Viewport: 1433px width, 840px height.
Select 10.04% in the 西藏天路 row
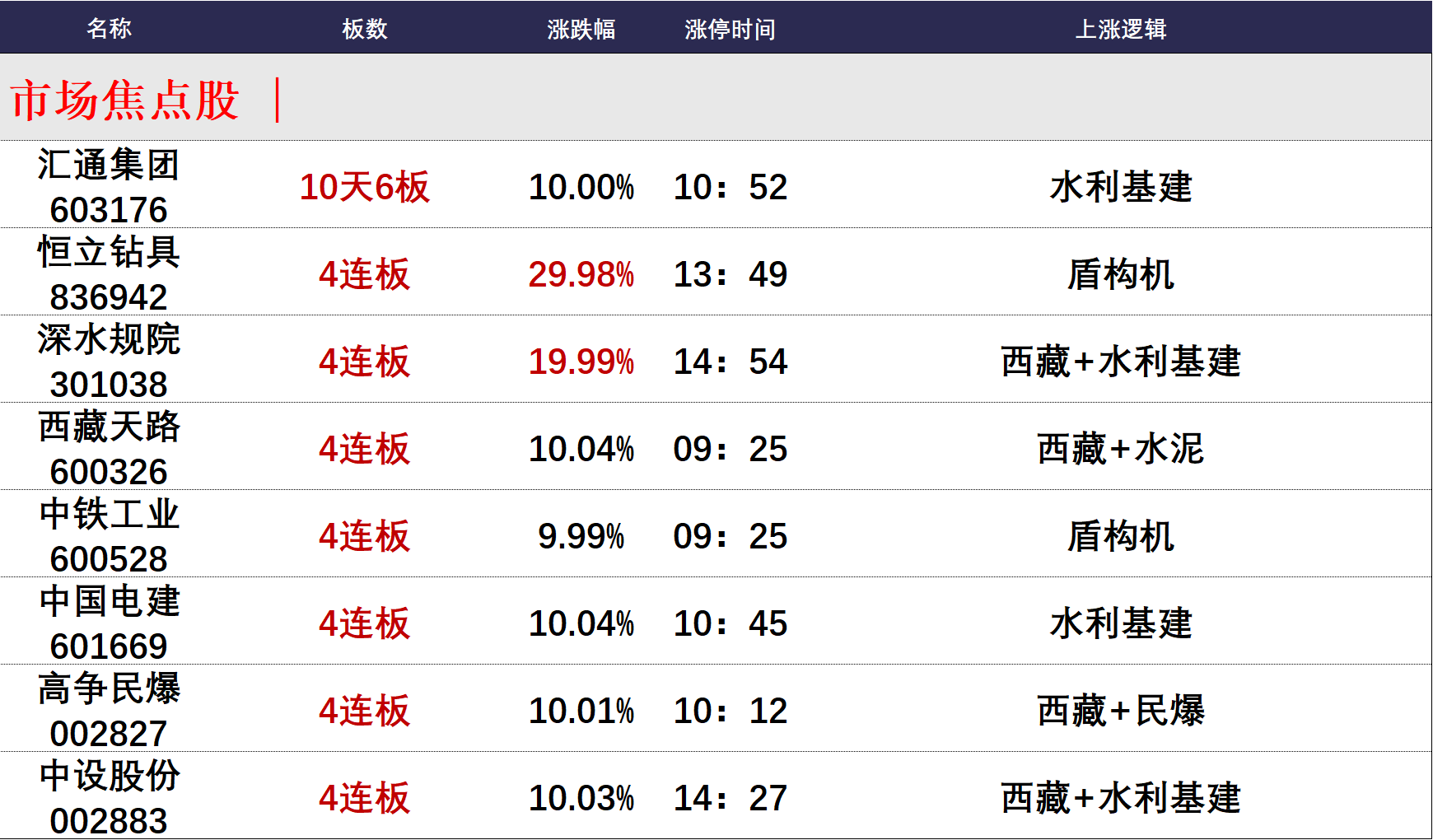click(x=581, y=449)
